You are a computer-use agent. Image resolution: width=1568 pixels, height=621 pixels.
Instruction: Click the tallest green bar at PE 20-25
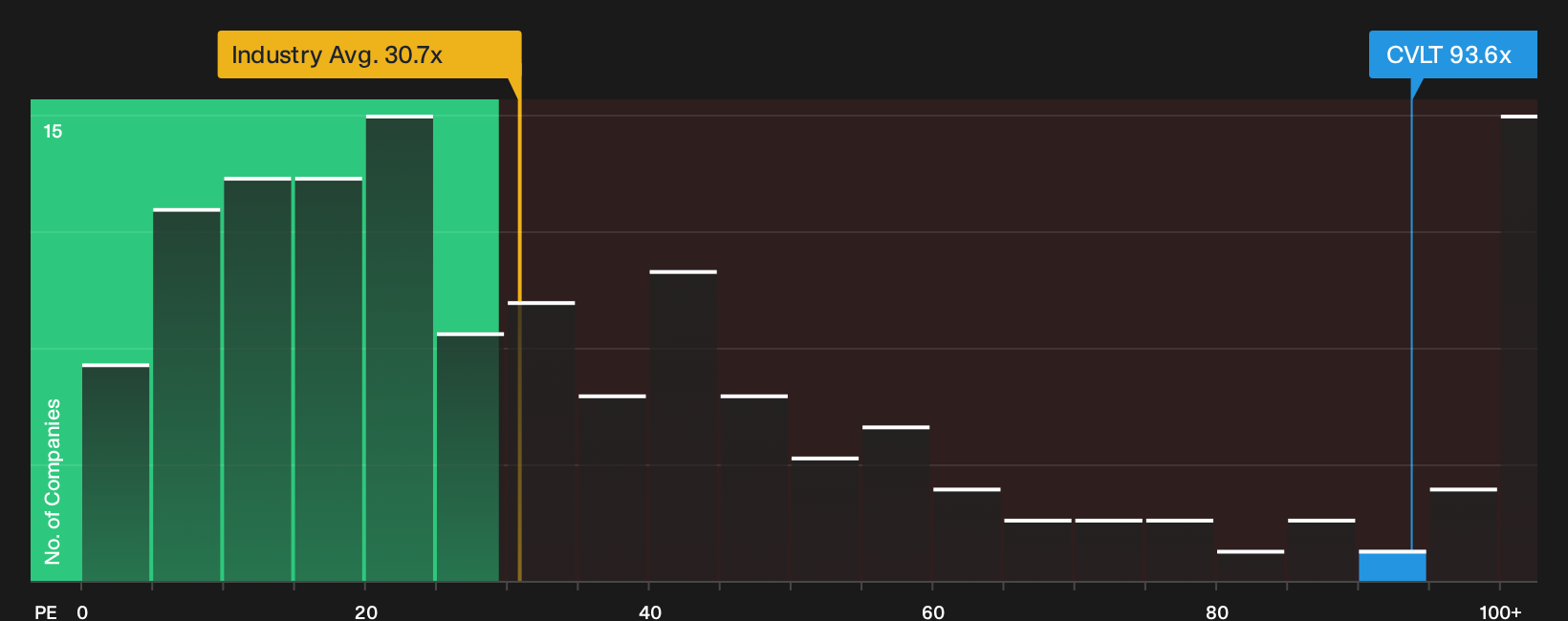click(x=400, y=348)
